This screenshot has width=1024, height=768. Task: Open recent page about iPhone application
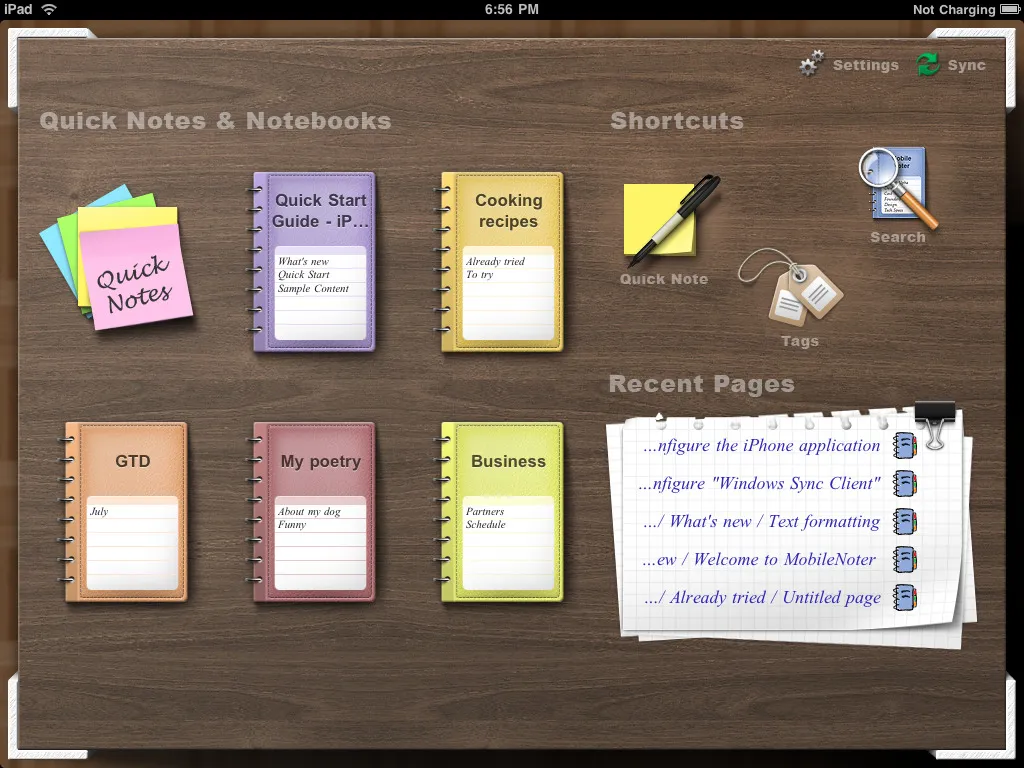tap(762, 446)
